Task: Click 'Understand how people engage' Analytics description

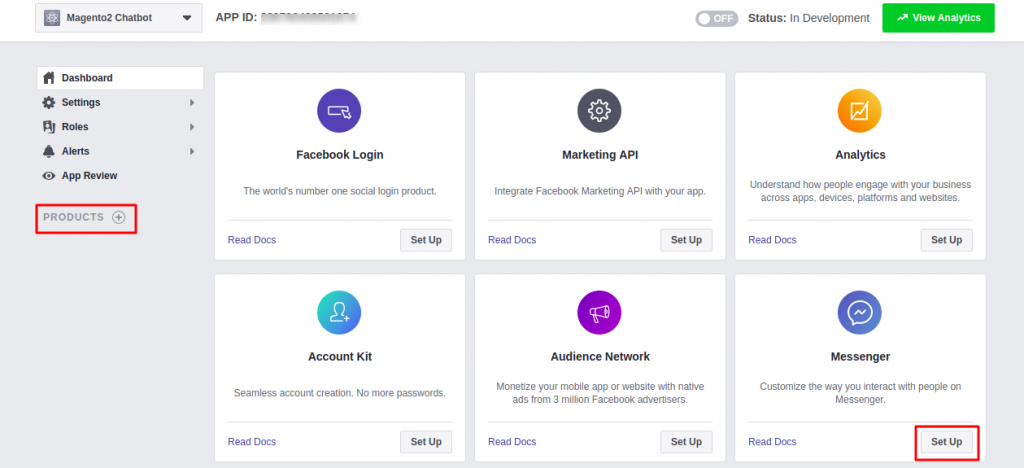Action: [860, 191]
